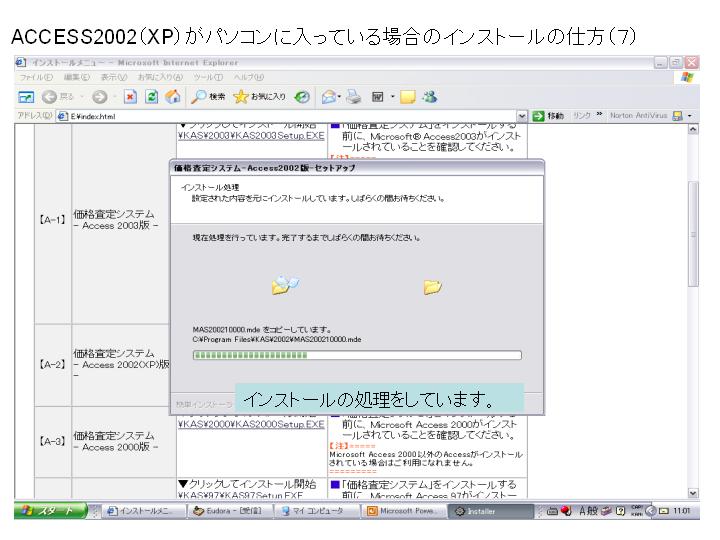Click the system tray clock 11:01
The height and width of the screenshot is (540, 720).
click(681, 511)
